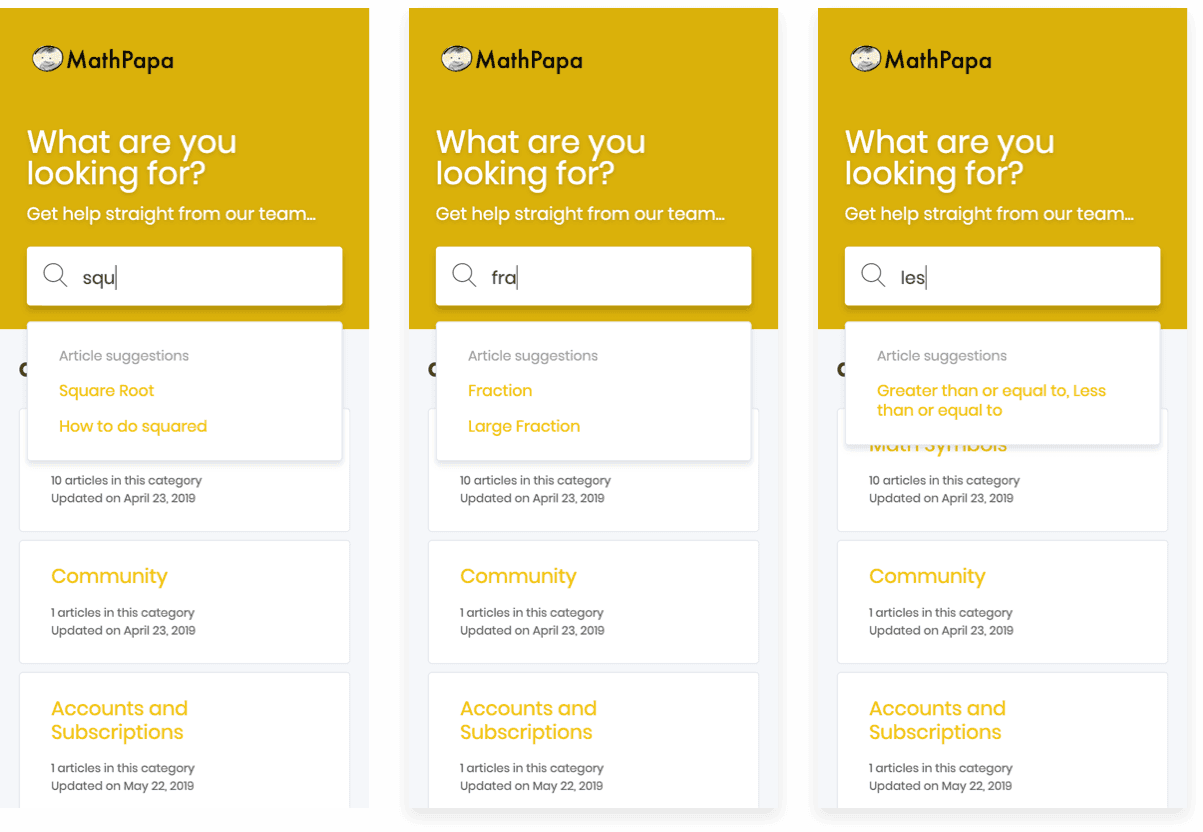Select the 'Square Root' article suggestion

pyautogui.click(x=106, y=390)
